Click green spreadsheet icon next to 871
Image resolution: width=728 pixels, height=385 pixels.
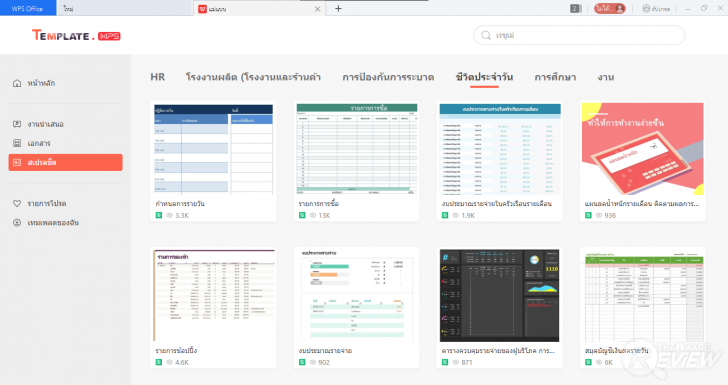(x=445, y=362)
